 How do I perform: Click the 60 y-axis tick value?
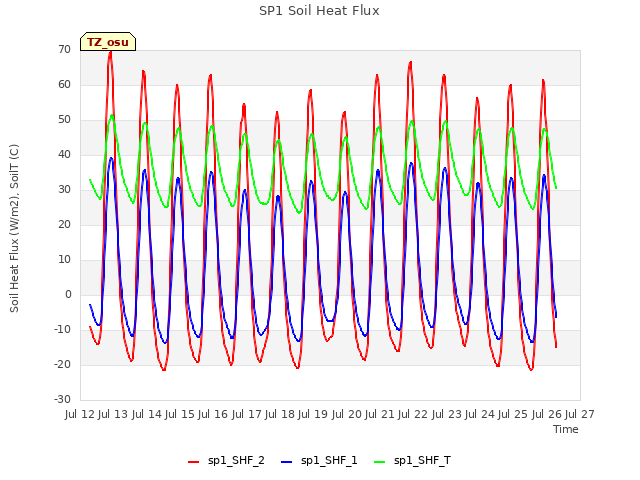tap(64, 84)
